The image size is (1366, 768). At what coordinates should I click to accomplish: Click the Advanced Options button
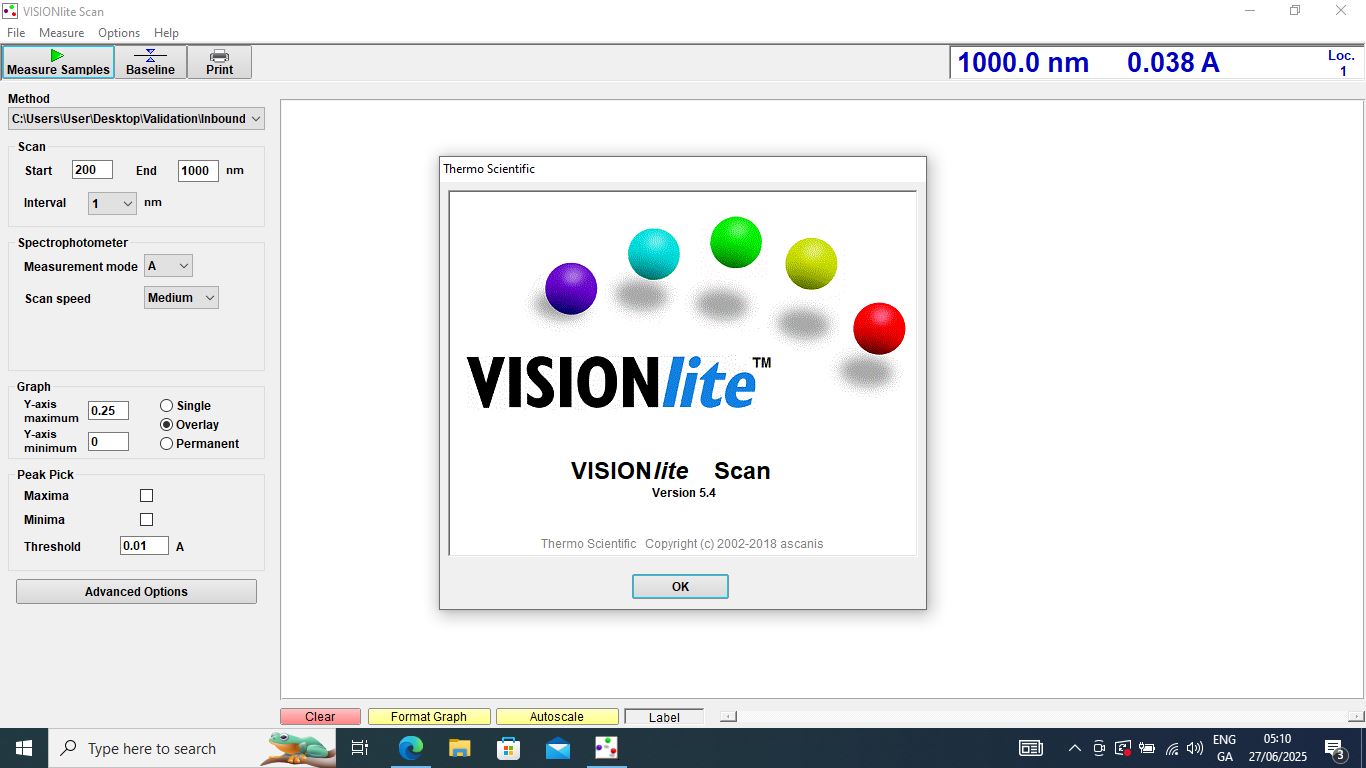pyautogui.click(x=136, y=592)
